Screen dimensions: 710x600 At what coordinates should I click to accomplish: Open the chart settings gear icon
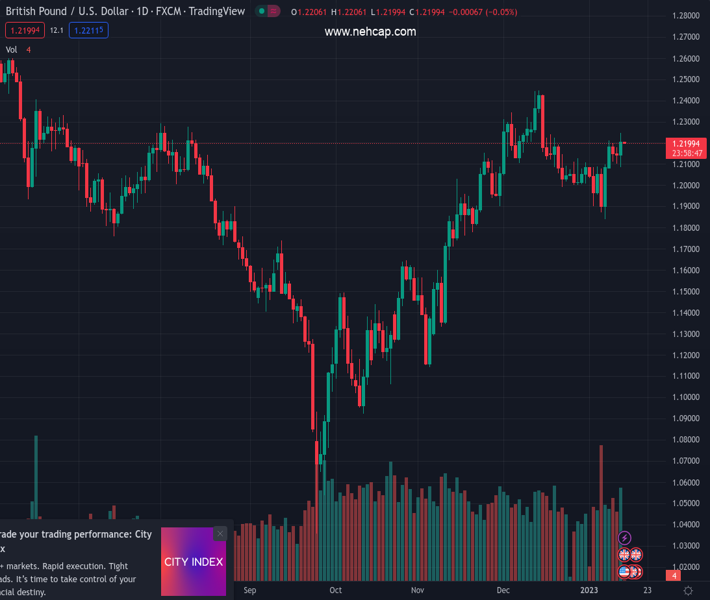click(x=688, y=591)
